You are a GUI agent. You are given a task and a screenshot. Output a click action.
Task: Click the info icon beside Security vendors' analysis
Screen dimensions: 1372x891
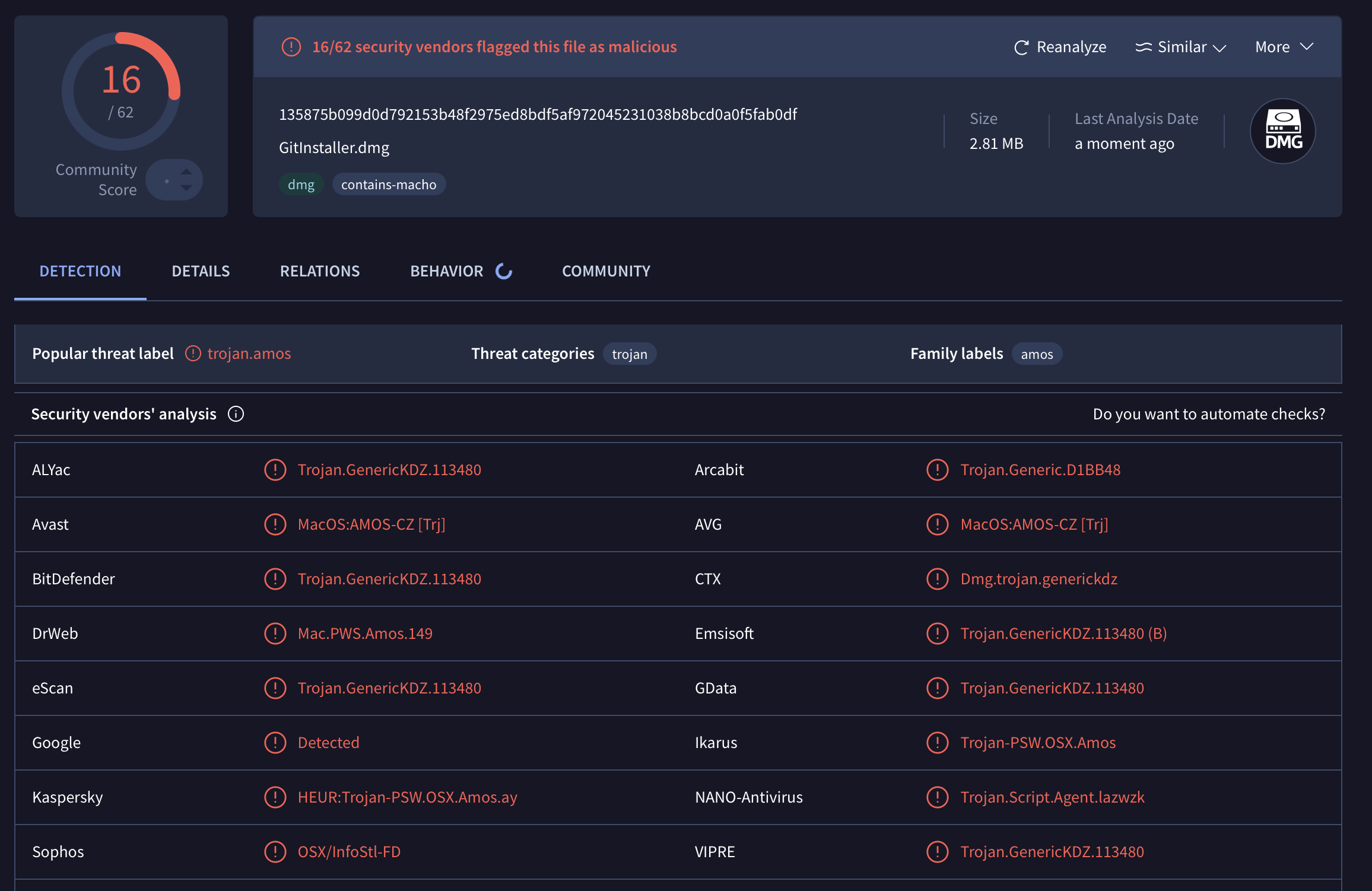pos(236,413)
